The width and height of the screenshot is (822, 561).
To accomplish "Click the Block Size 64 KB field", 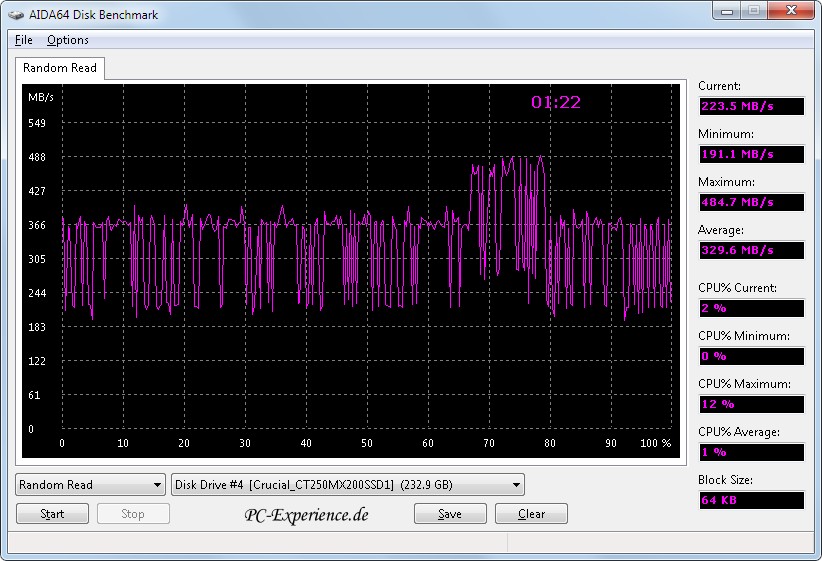I will [x=750, y=500].
